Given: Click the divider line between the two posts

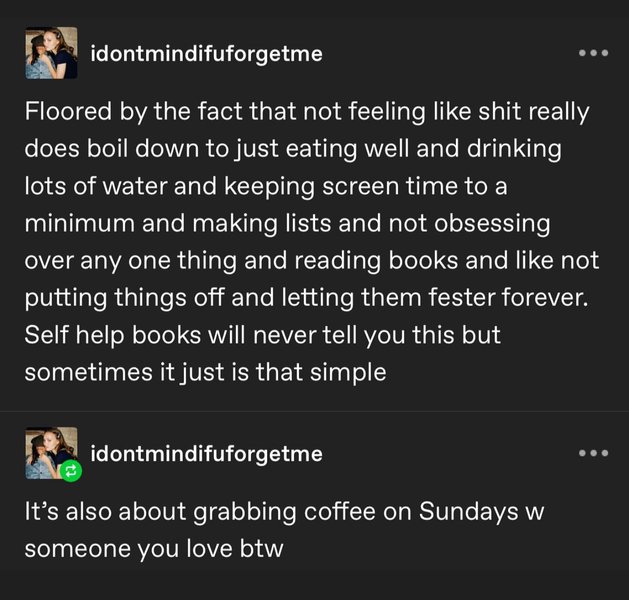Looking at the screenshot, I should (314, 411).
